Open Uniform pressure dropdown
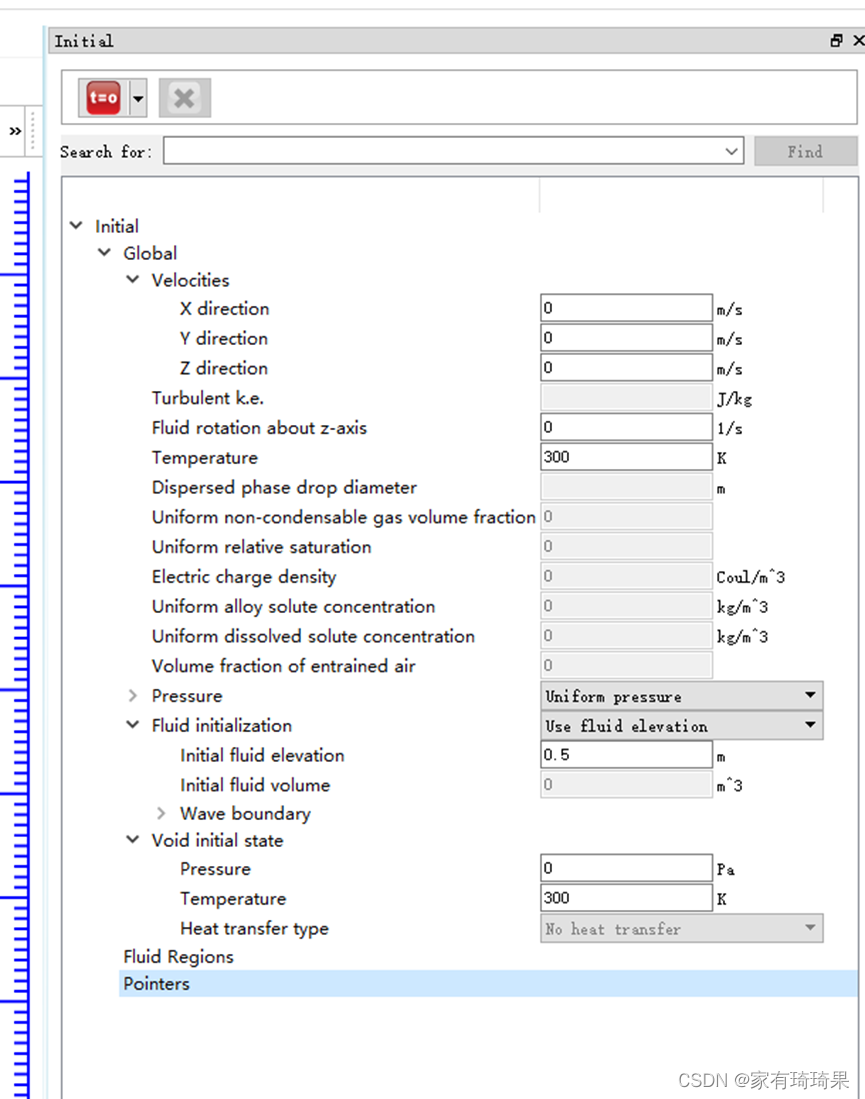 point(681,696)
